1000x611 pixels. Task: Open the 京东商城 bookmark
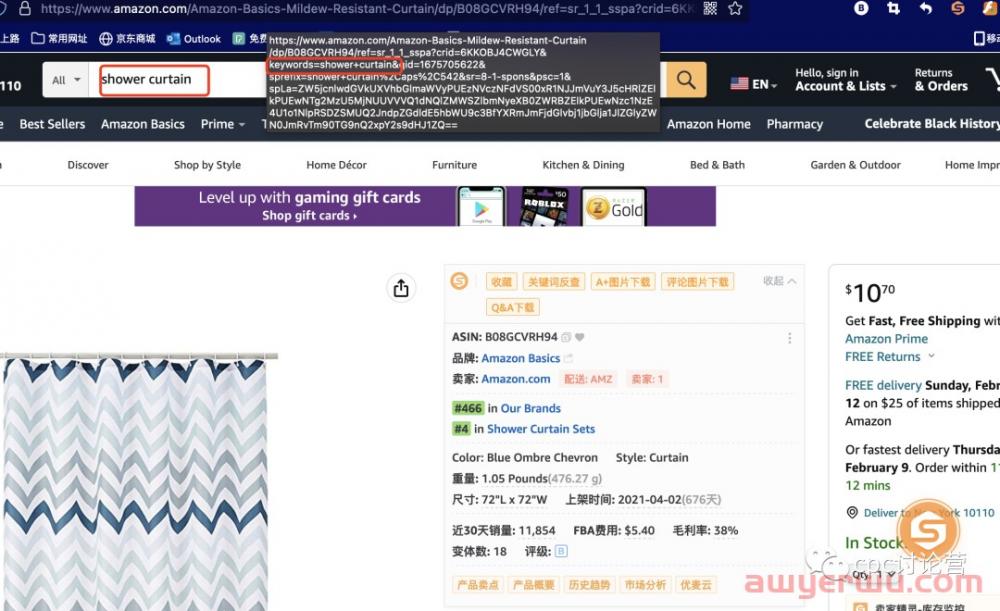point(128,38)
